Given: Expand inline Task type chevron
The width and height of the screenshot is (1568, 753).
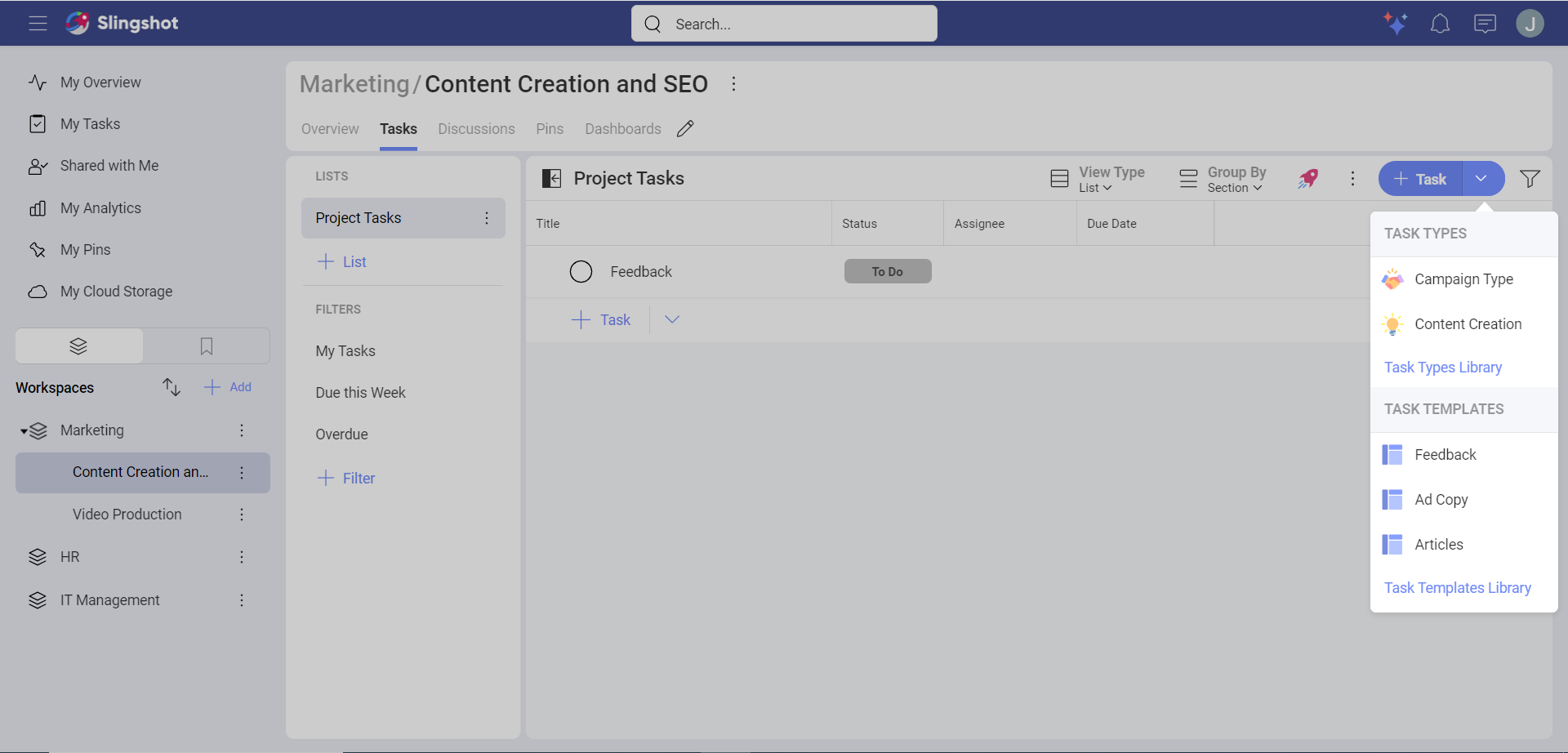Looking at the screenshot, I should point(671,320).
